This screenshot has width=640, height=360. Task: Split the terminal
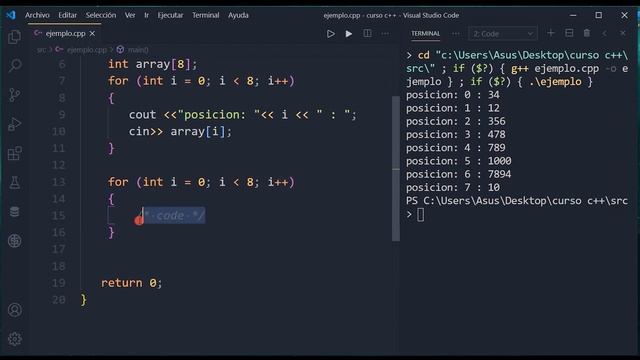coord(569,33)
